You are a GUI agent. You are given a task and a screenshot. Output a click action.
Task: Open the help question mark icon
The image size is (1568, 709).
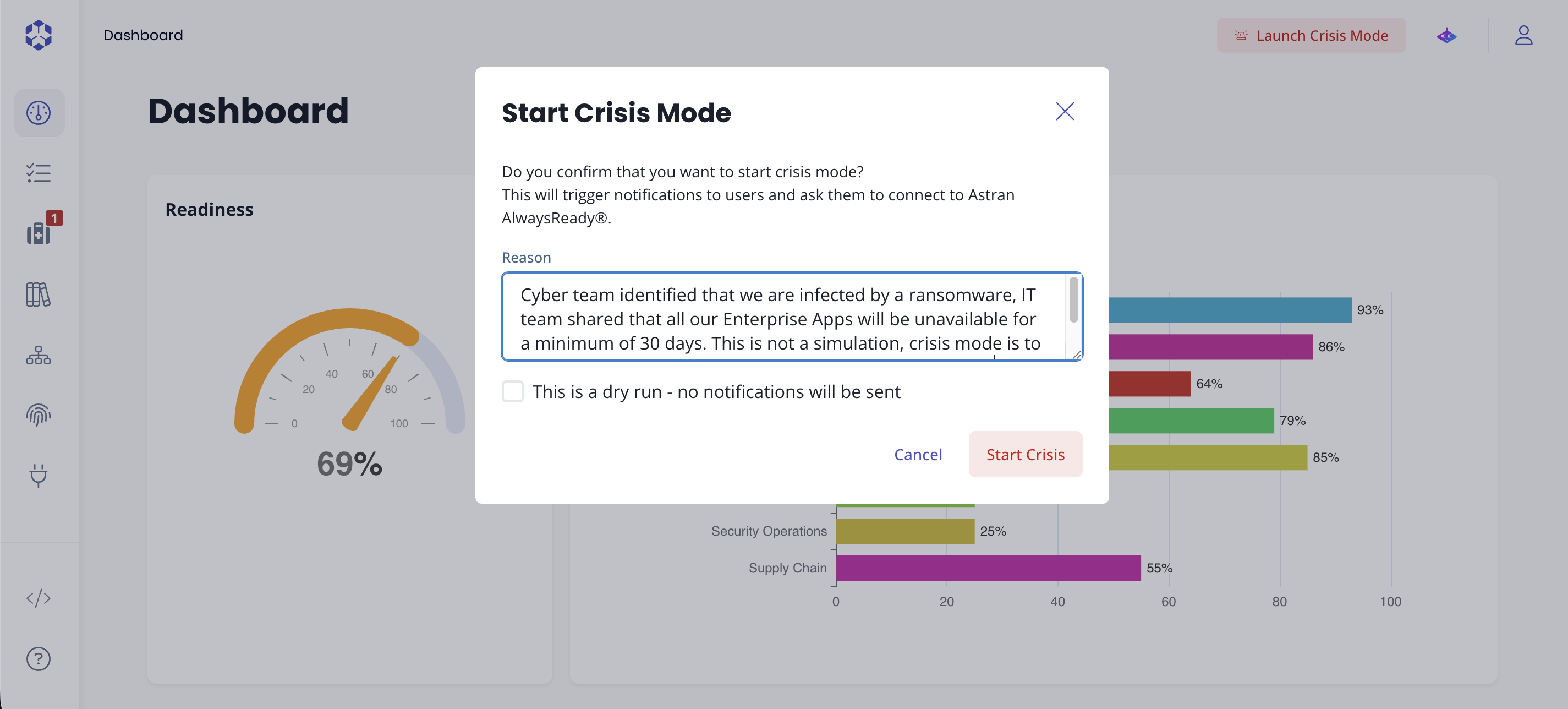39,658
